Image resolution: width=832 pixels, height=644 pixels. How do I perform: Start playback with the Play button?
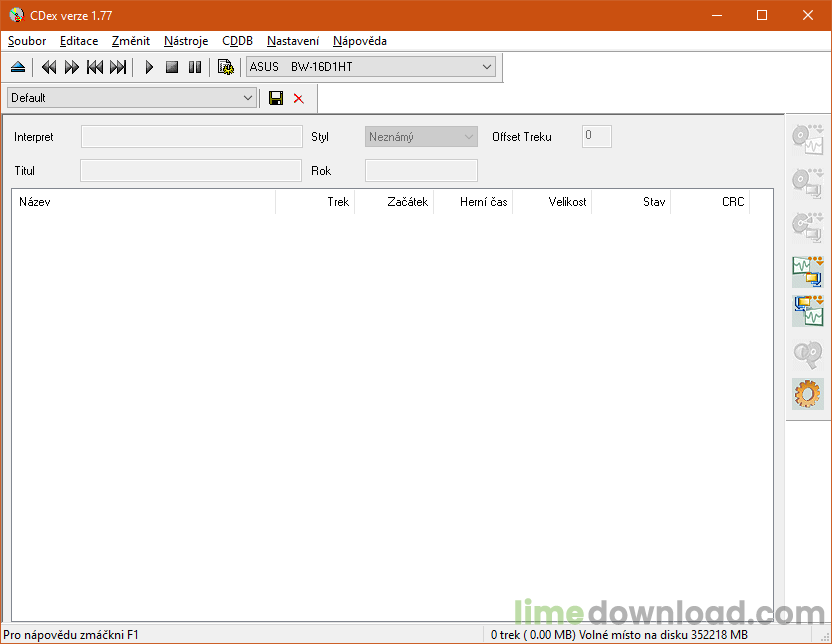pyautogui.click(x=149, y=67)
